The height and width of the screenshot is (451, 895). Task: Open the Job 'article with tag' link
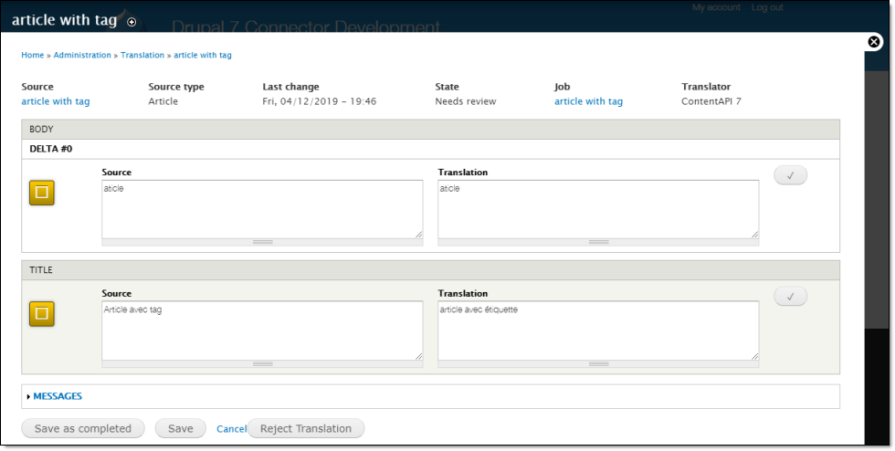click(588, 102)
